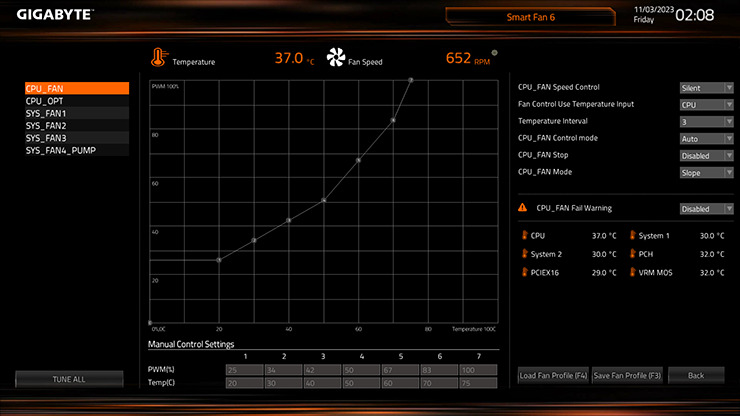Click Load Fan Profile (F4) button

552,376
